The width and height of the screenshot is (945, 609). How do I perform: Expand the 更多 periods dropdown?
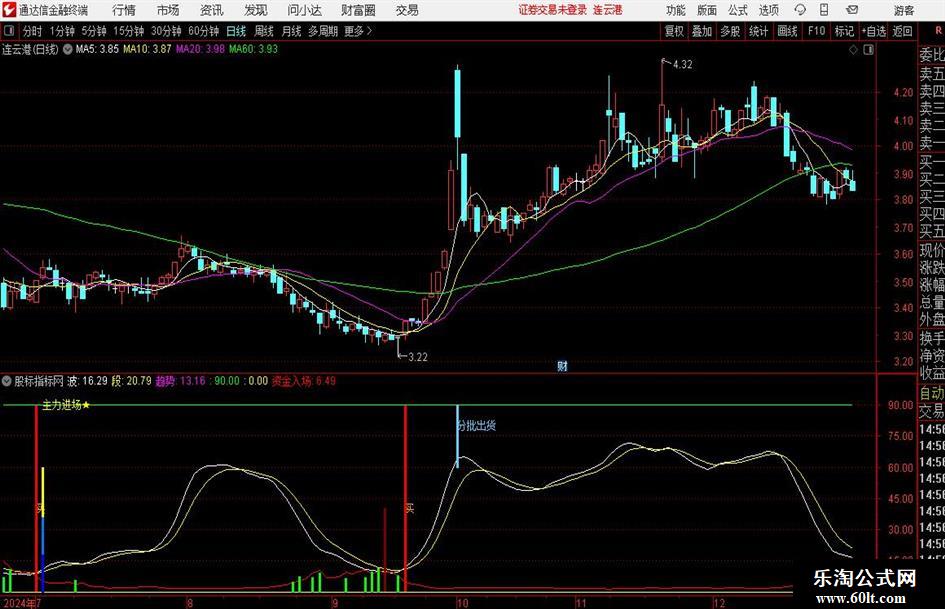(359, 31)
